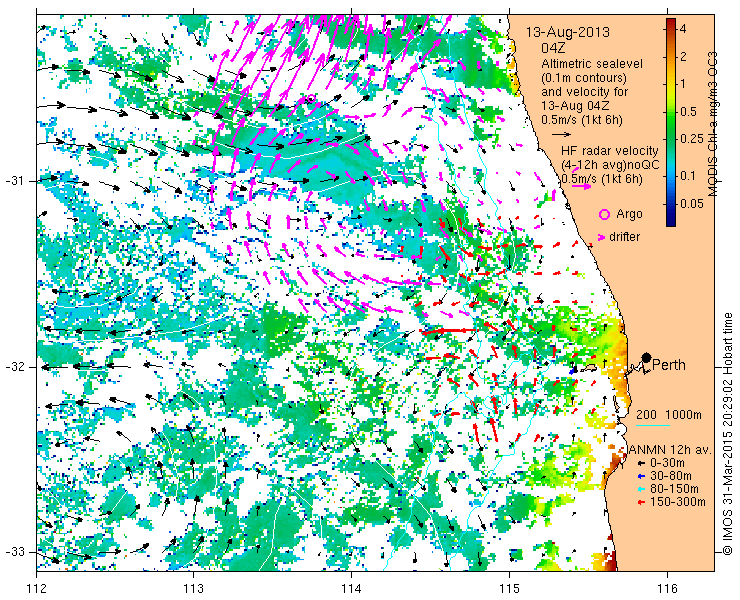The image size is (740, 600).
Task: Click the latitude axis label '-33'
Action: pos(14,552)
